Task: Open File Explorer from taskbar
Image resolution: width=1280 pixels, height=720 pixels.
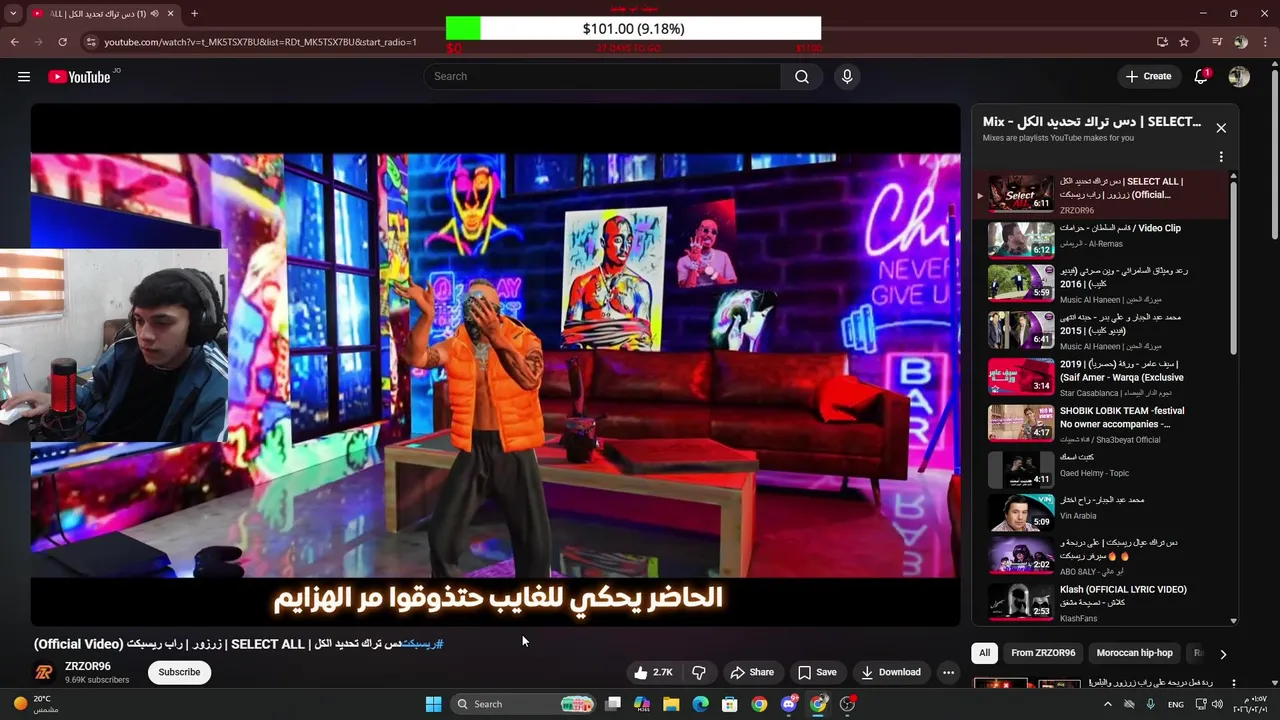Action: coord(671,704)
